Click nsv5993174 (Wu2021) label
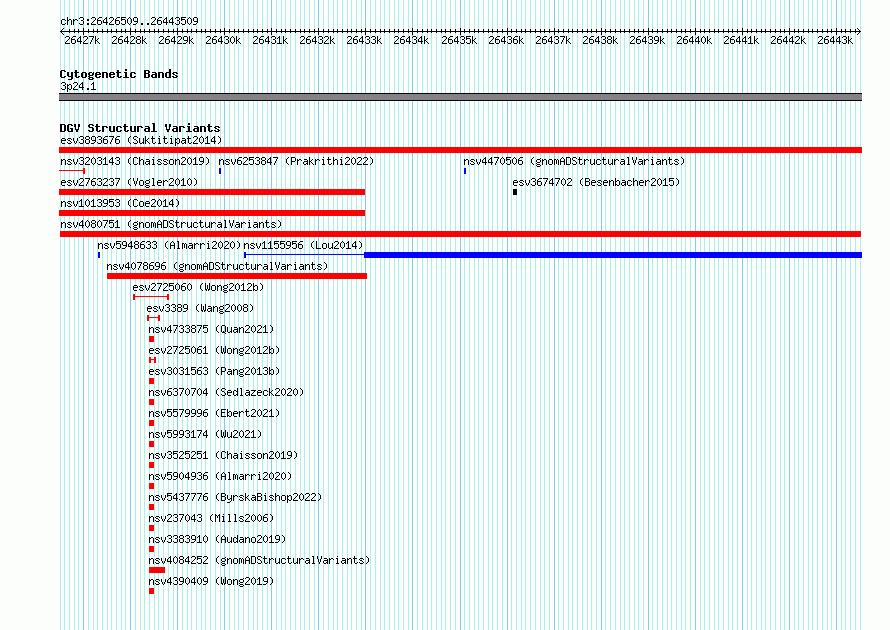The image size is (890, 630). (x=205, y=434)
